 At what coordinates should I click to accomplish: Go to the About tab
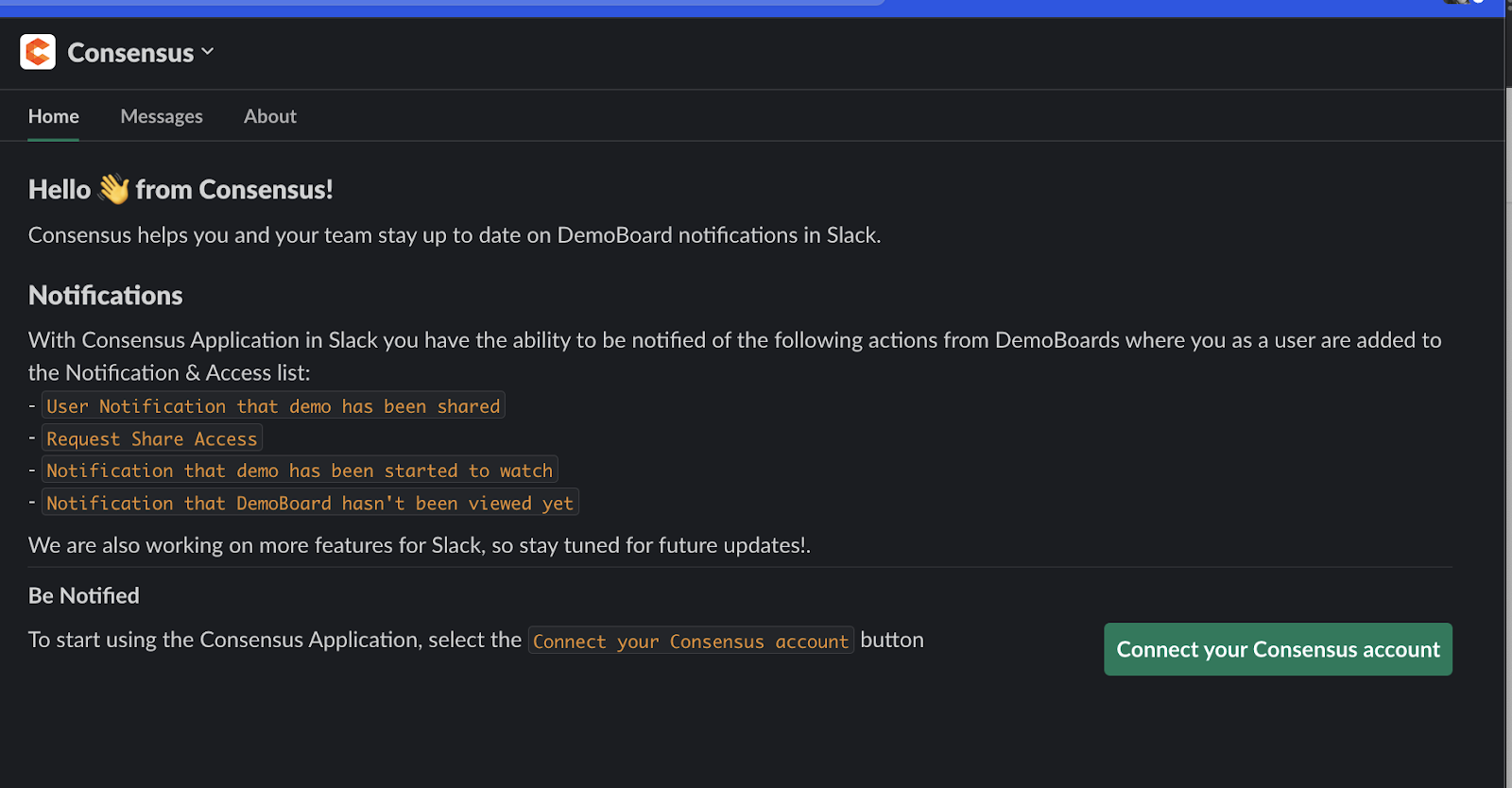(270, 116)
